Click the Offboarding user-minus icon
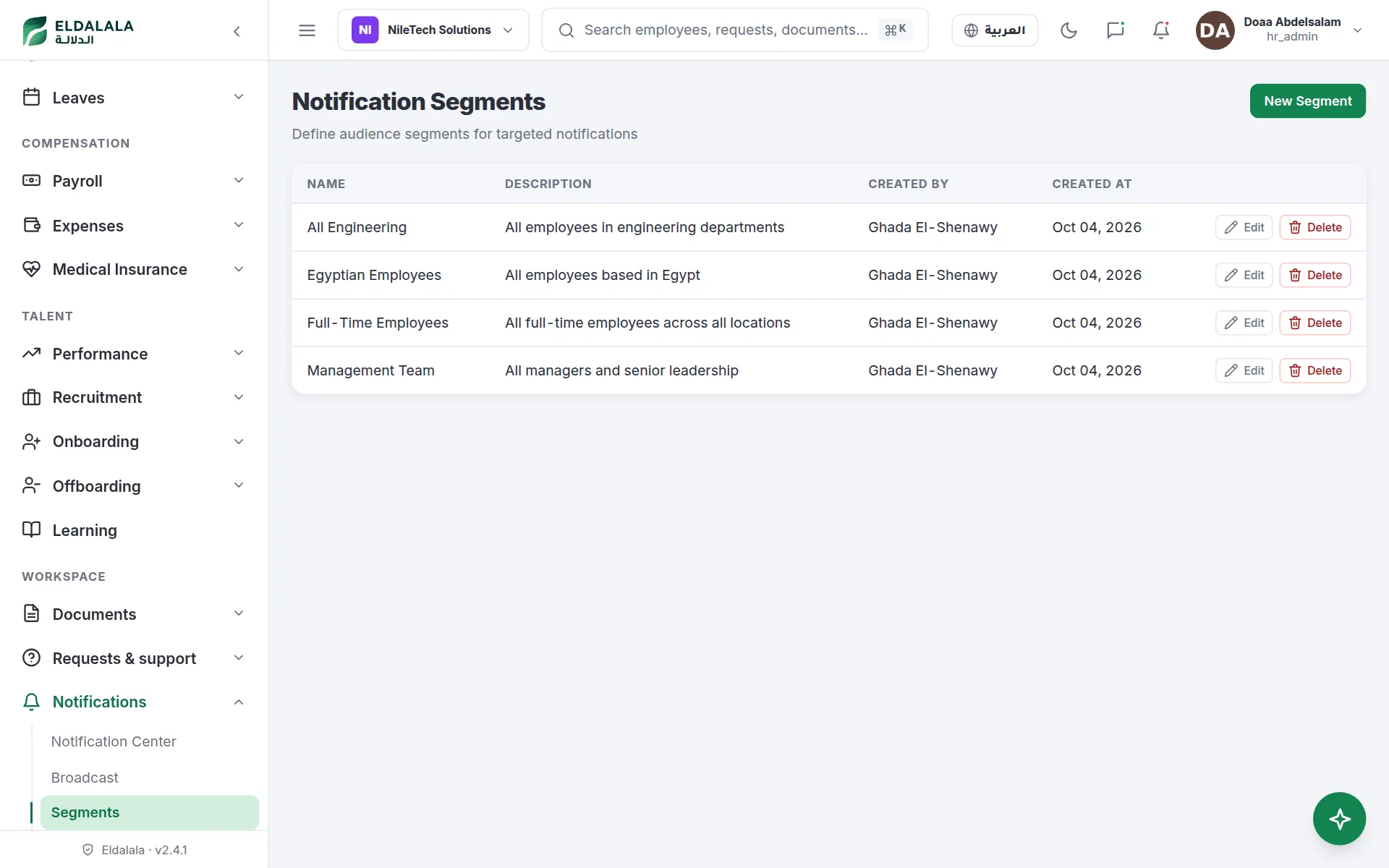This screenshot has width=1389, height=868. coord(31,485)
